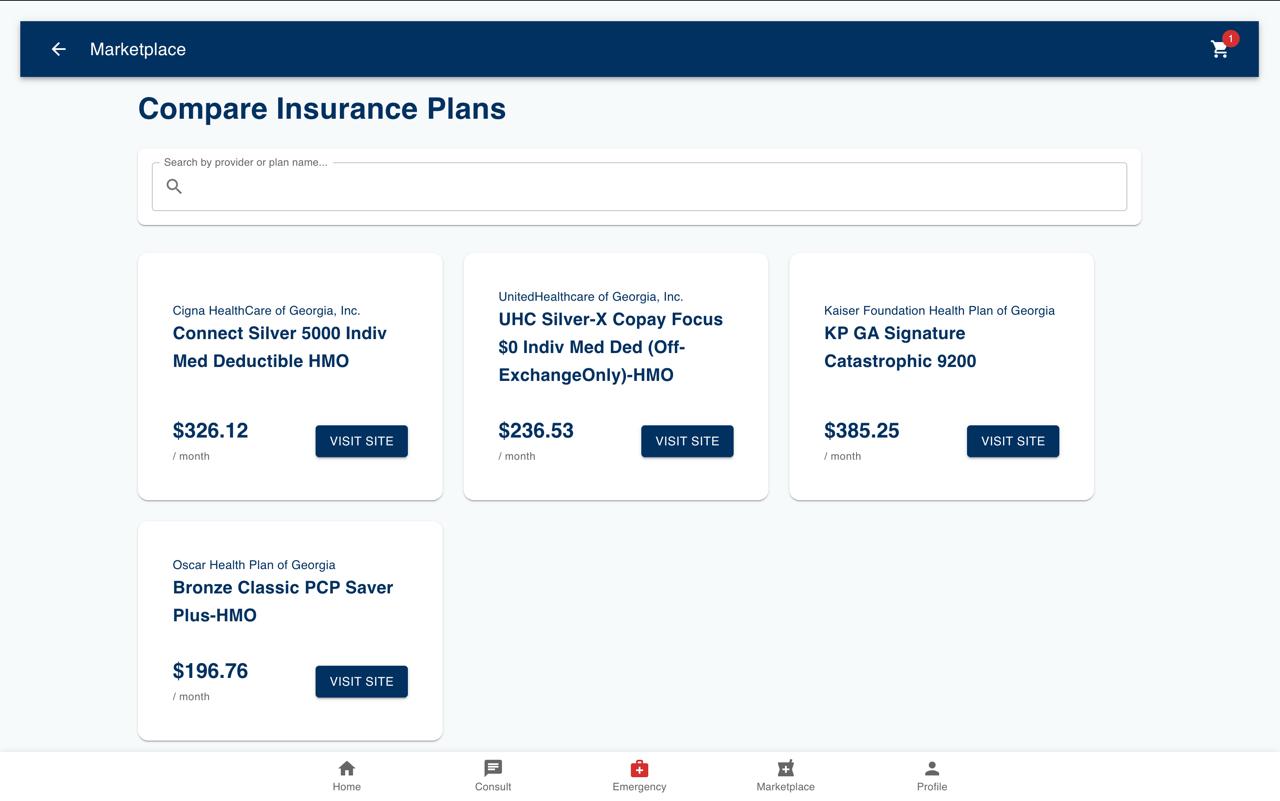Click the Consult chat icon
Image resolution: width=1280 pixels, height=801 pixels.
(x=493, y=768)
